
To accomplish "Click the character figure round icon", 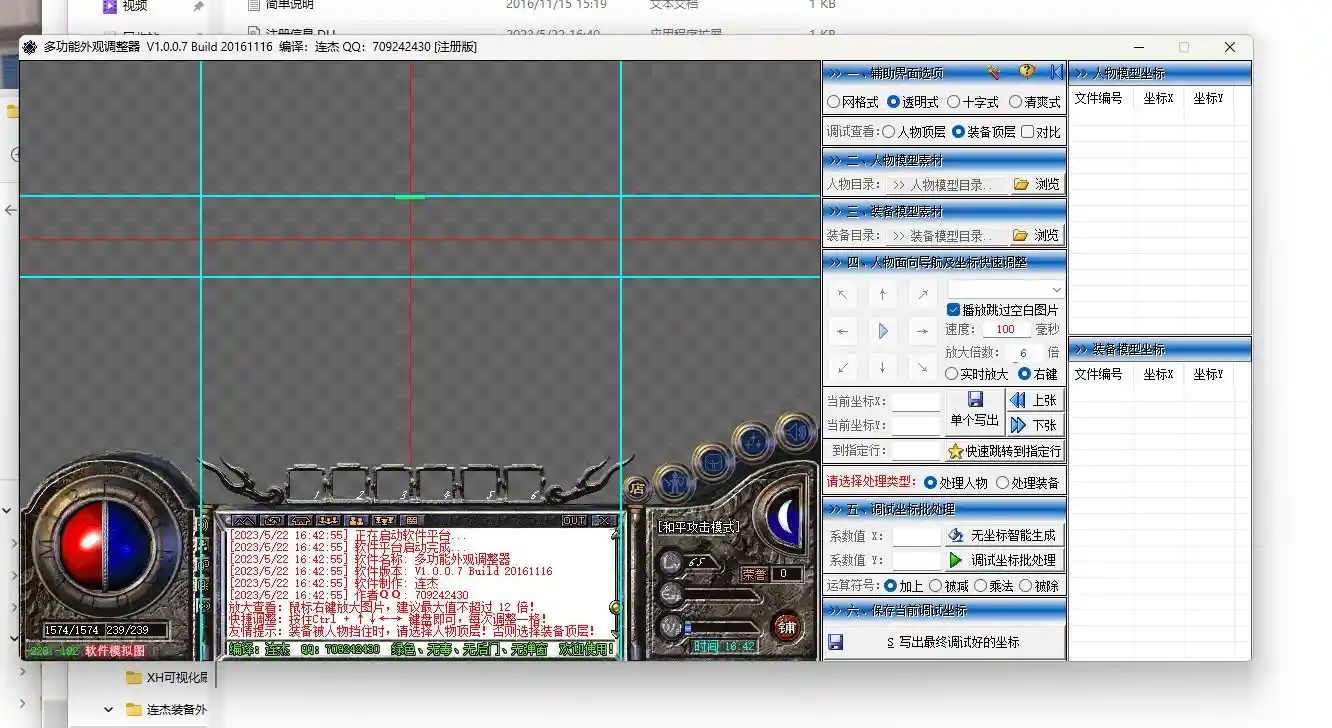I will pyautogui.click(x=674, y=482).
